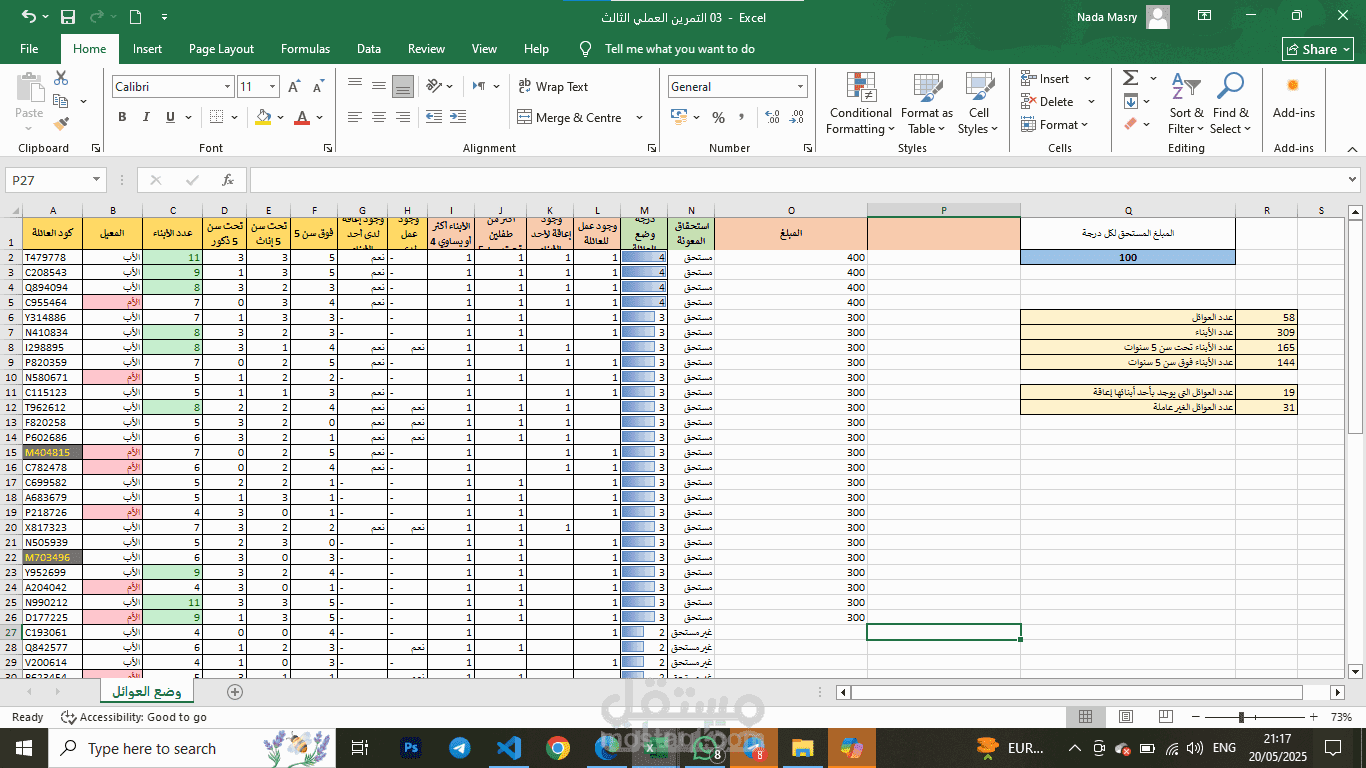The height and width of the screenshot is (768, 1366).
Task: Click the Save icon in the title bar
Action: point(68,17)
